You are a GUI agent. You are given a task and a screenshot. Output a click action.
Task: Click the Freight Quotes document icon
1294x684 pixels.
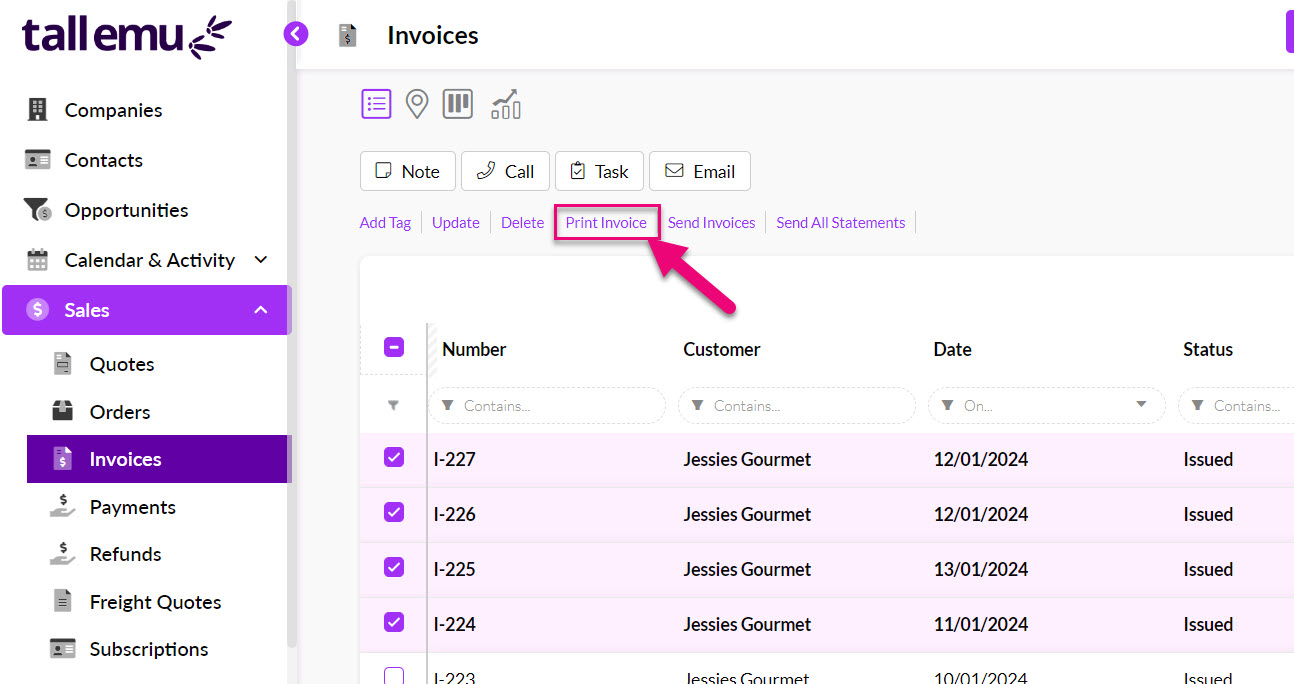point(62,602)
